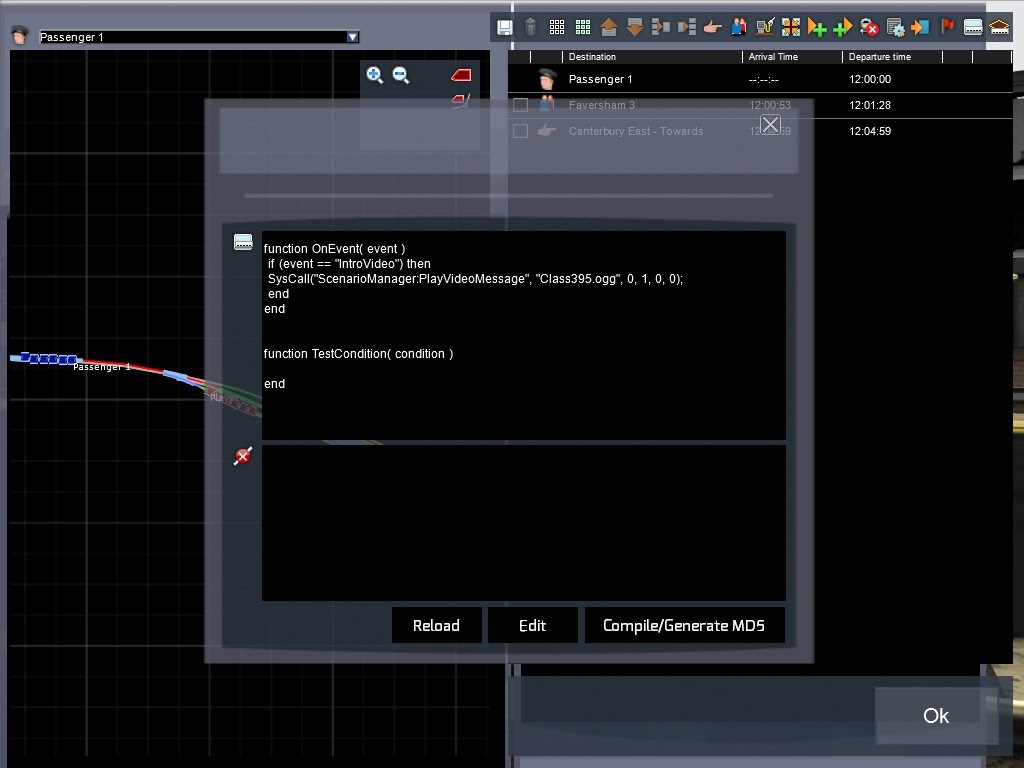Click the orange move-up arrow icon
Screen dimensions: 1024x768
pyautogui.click(x=609, y=28)
